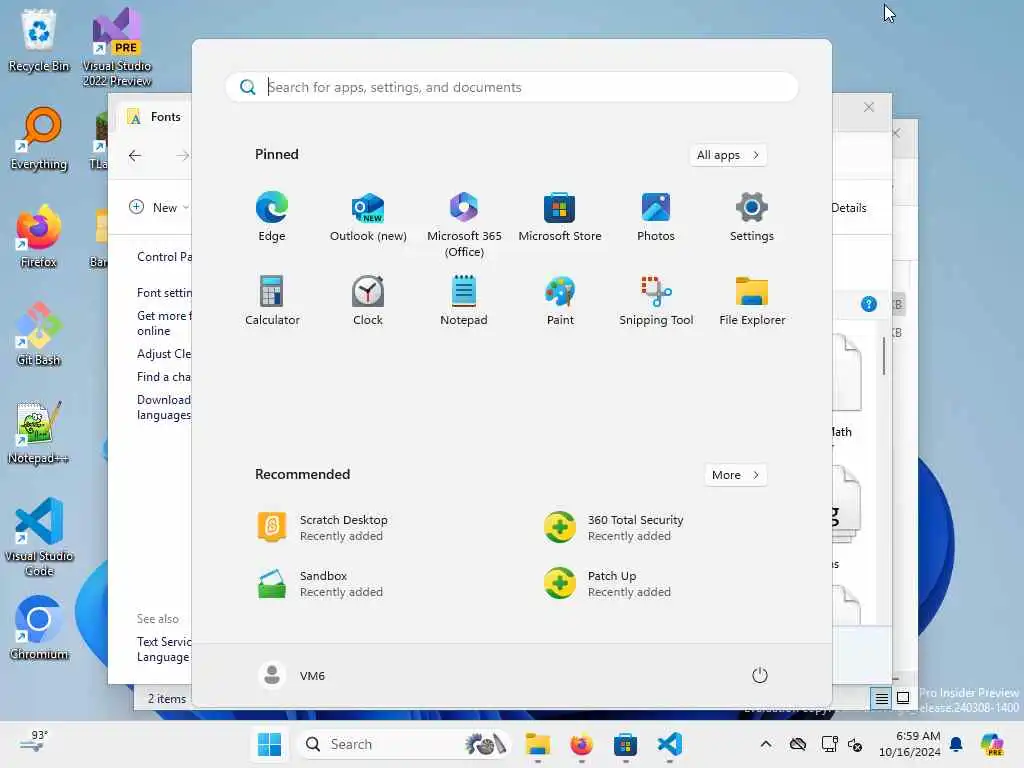Switch Fonts window to details list view
The image size is (1024, 768).
pos(881,698)
